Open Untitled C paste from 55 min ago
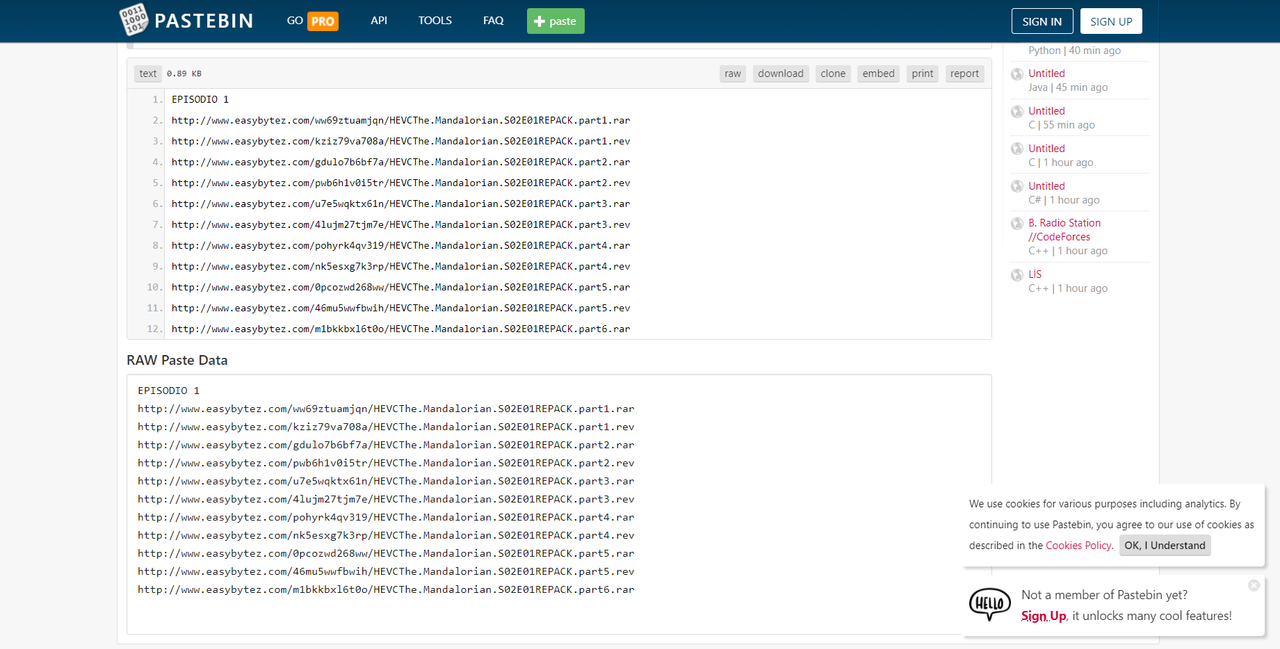Screen dimensions: 1280x649 pyautogui.click(x=1046, y=111)
